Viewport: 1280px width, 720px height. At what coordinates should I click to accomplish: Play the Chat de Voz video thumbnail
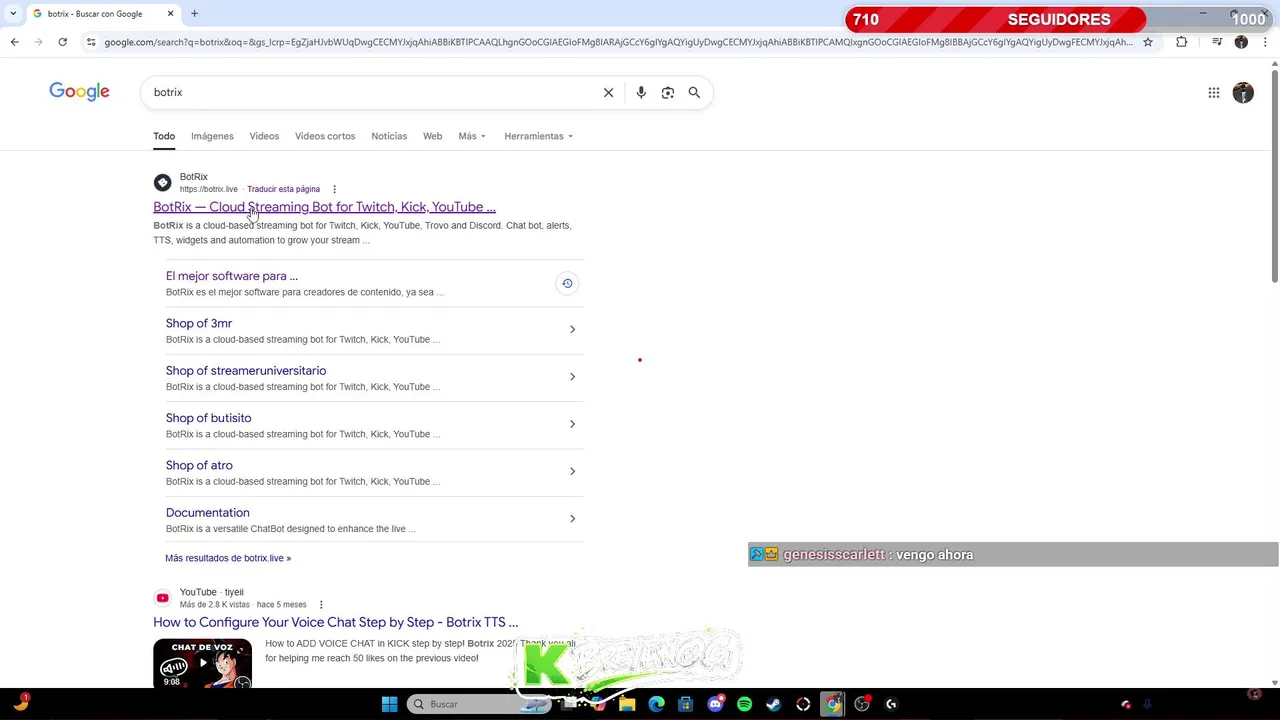point(202,663)
